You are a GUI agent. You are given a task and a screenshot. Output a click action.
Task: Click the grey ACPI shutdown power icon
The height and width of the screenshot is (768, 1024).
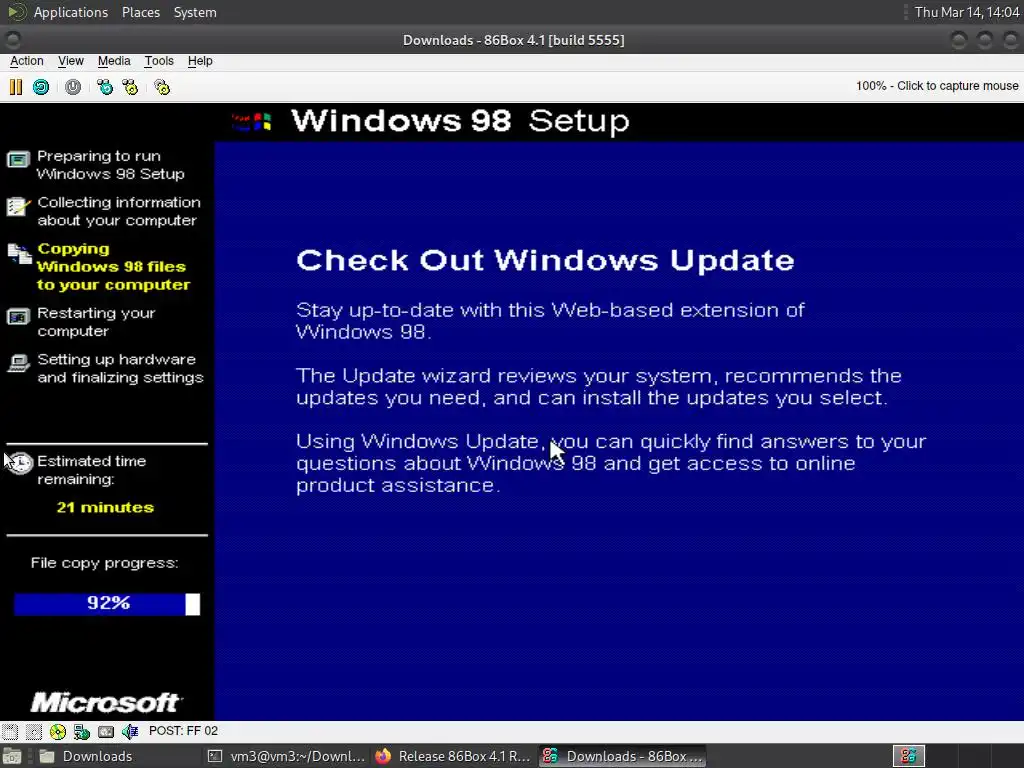point(72,87)
